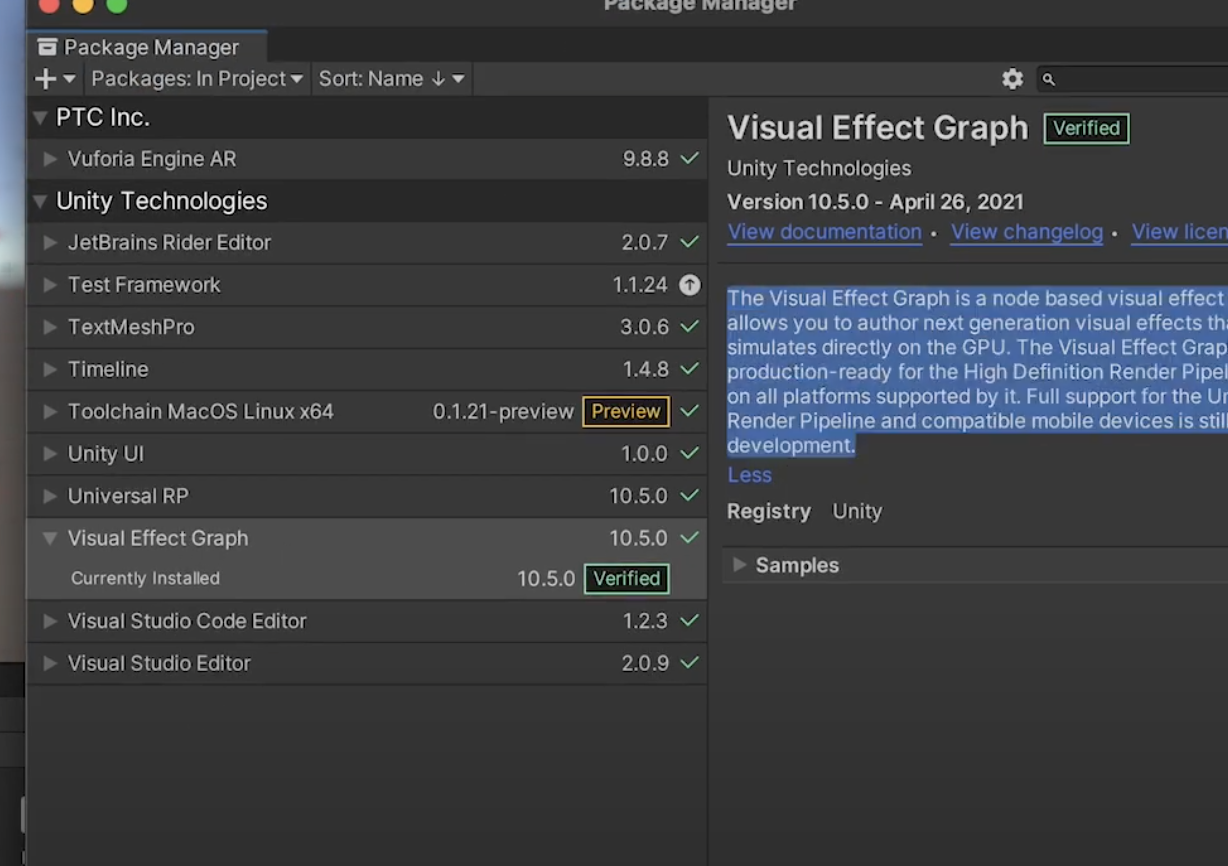Click the Verified badge beside Visual Effect Graph title
This screenshot has width=1228, height=866.
click(1086, 128)
